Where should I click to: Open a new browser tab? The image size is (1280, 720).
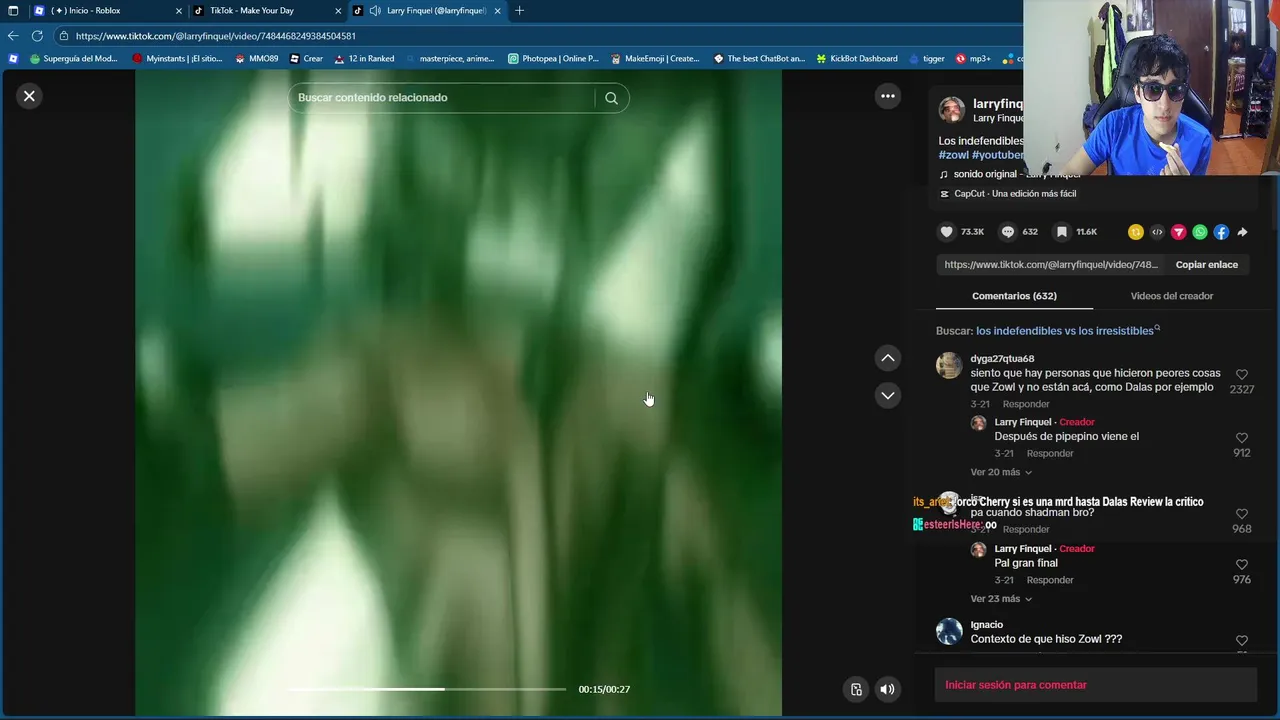(519, 11)
